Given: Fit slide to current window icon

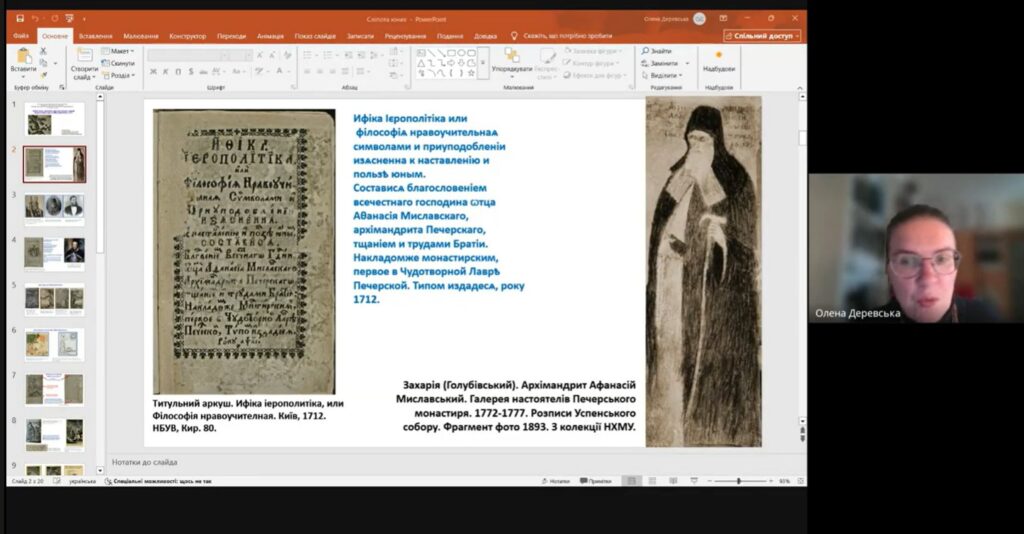Looking at the screenshot, I should (801, 481).
